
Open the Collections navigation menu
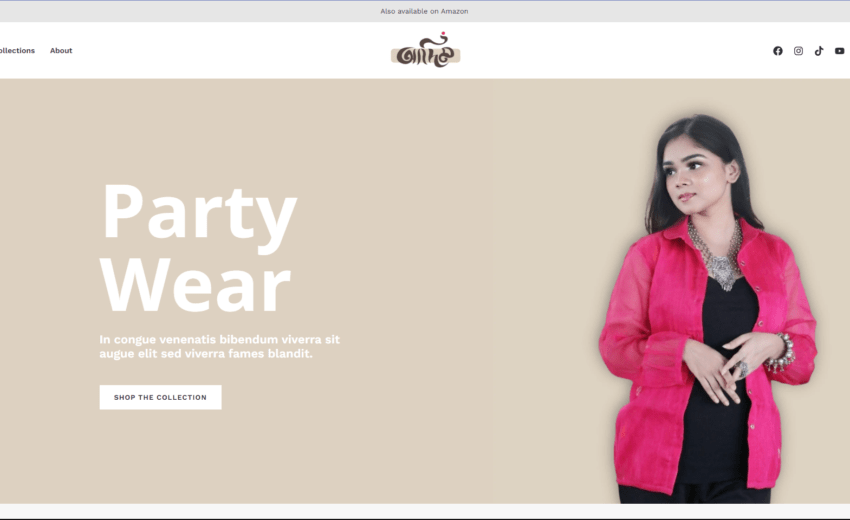click(17, 50)
